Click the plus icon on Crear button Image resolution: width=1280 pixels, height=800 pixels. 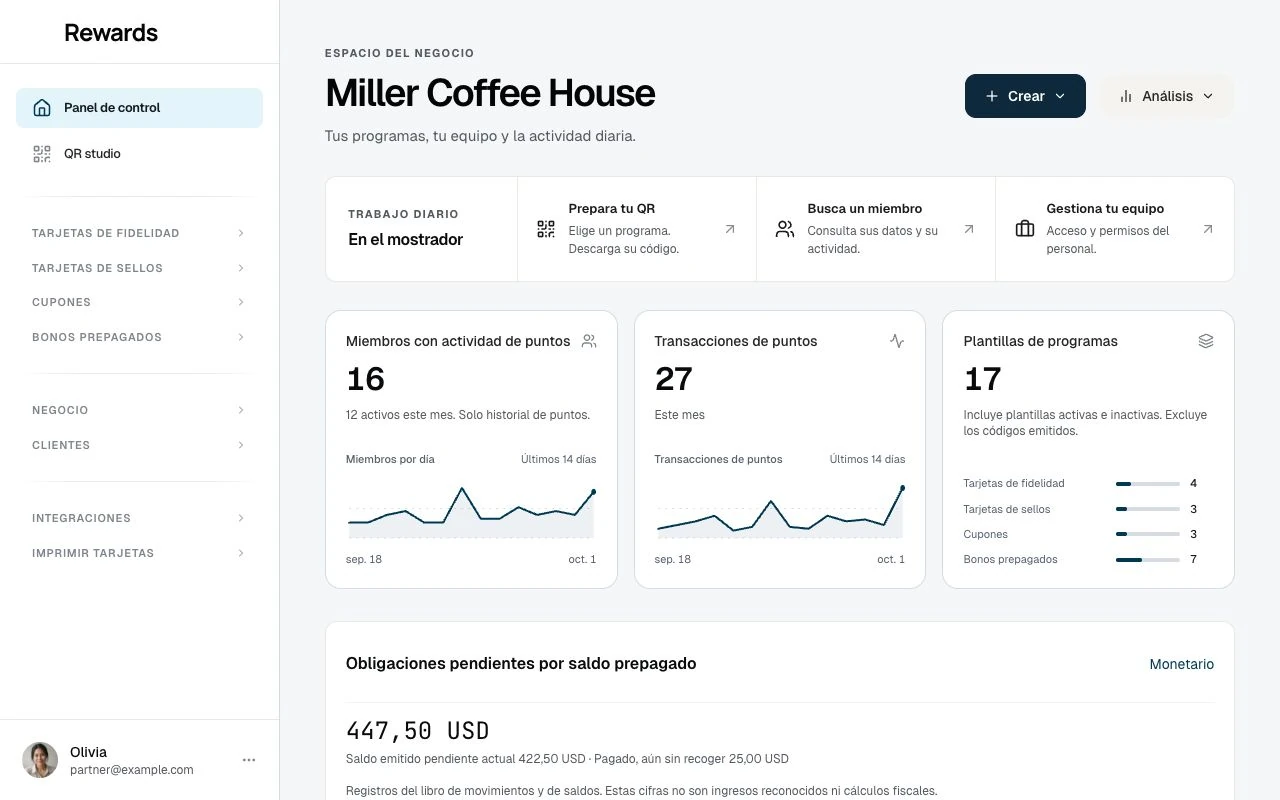(992, 96)
